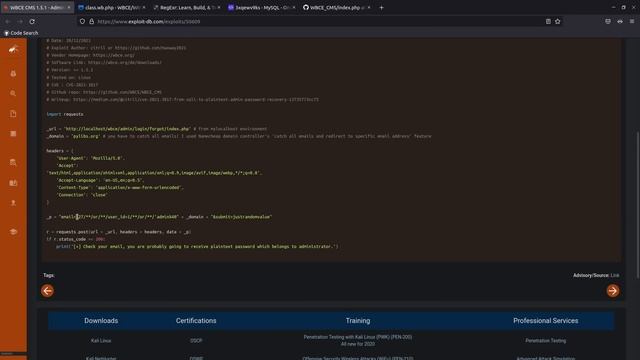Image resolution: width=640 pixels, height=360 pixels.
Task: Open a new browser tab
Action: [x=381, y=7]
